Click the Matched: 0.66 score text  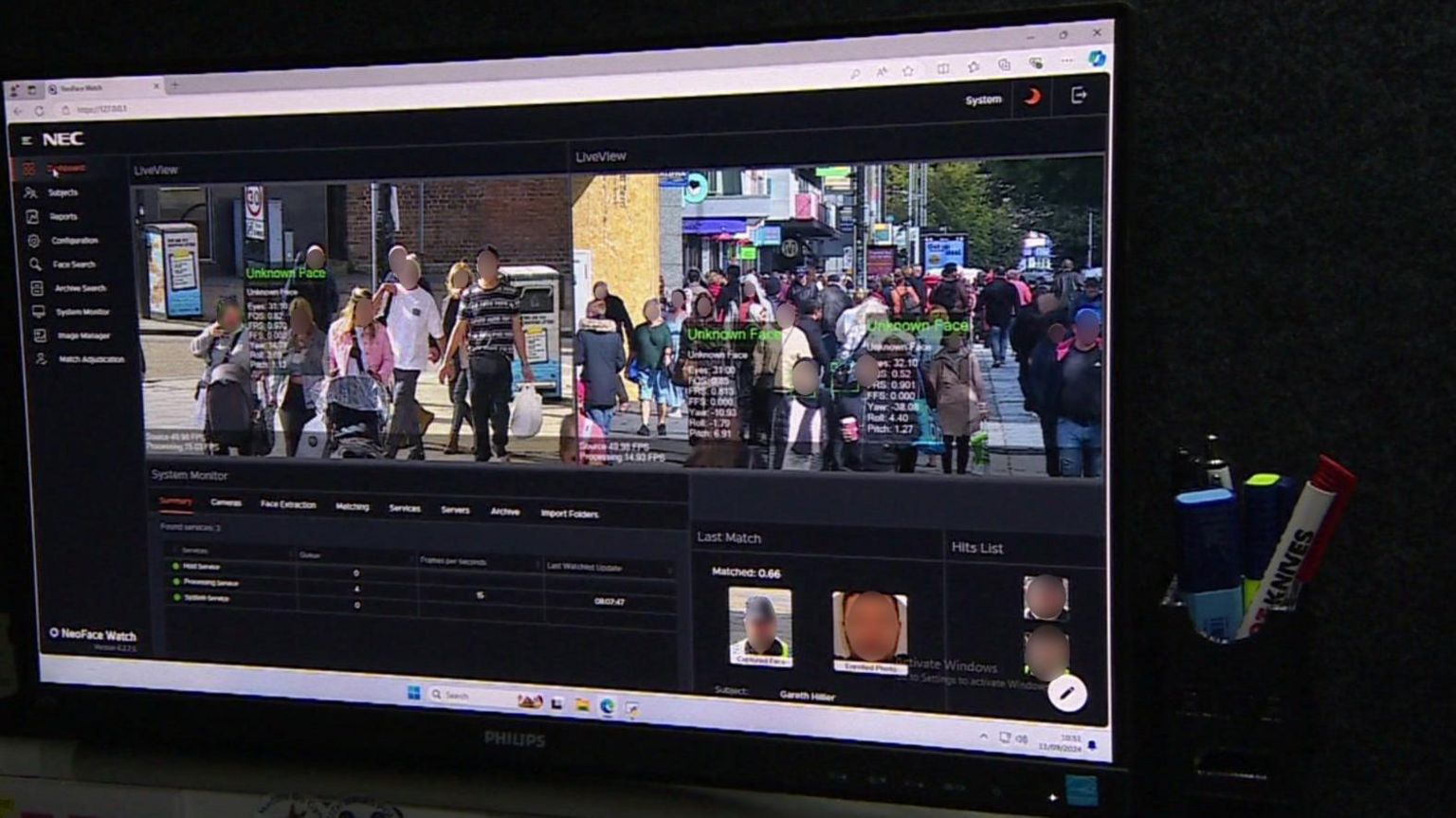[x=746, y=573]
